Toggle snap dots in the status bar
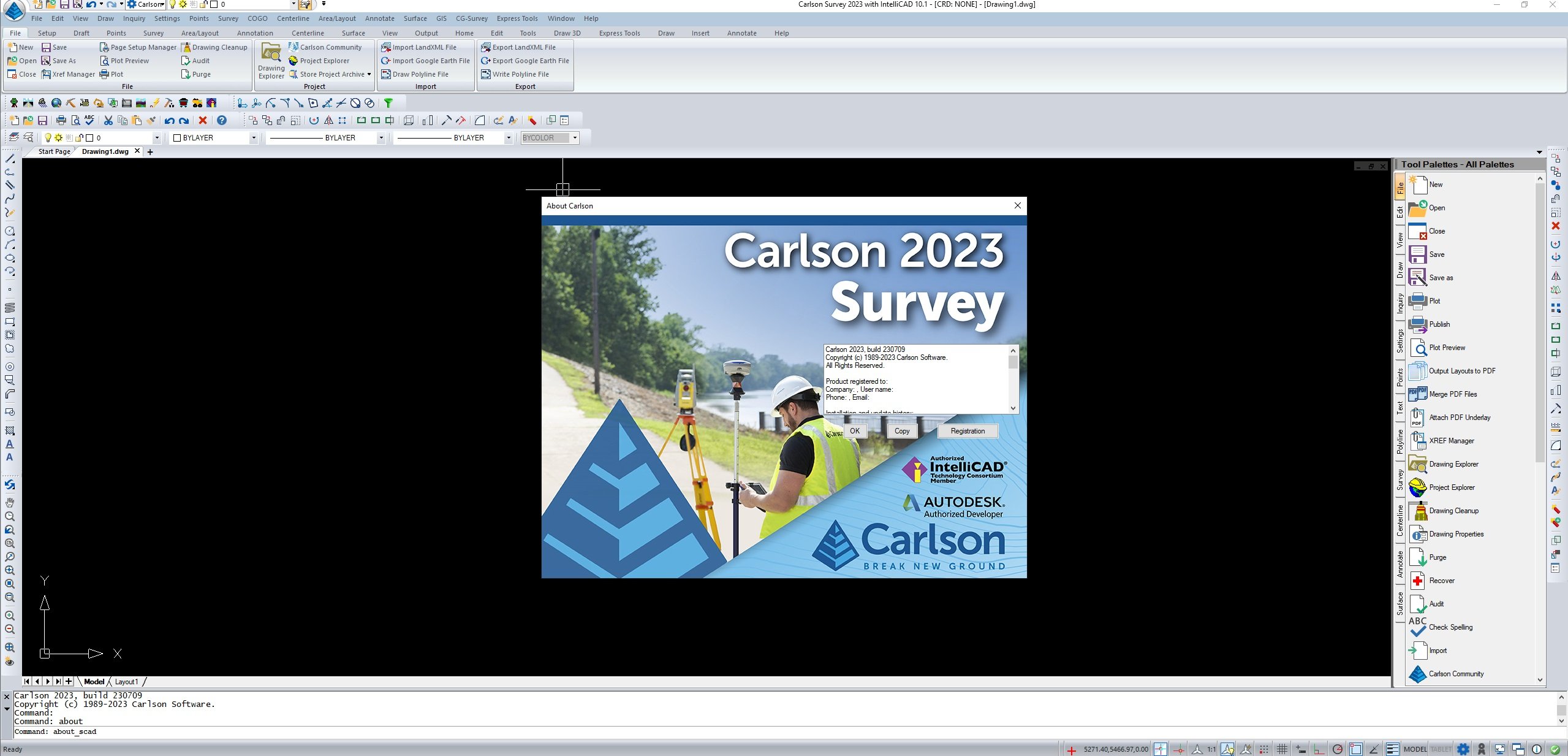 pos(1263,749)
